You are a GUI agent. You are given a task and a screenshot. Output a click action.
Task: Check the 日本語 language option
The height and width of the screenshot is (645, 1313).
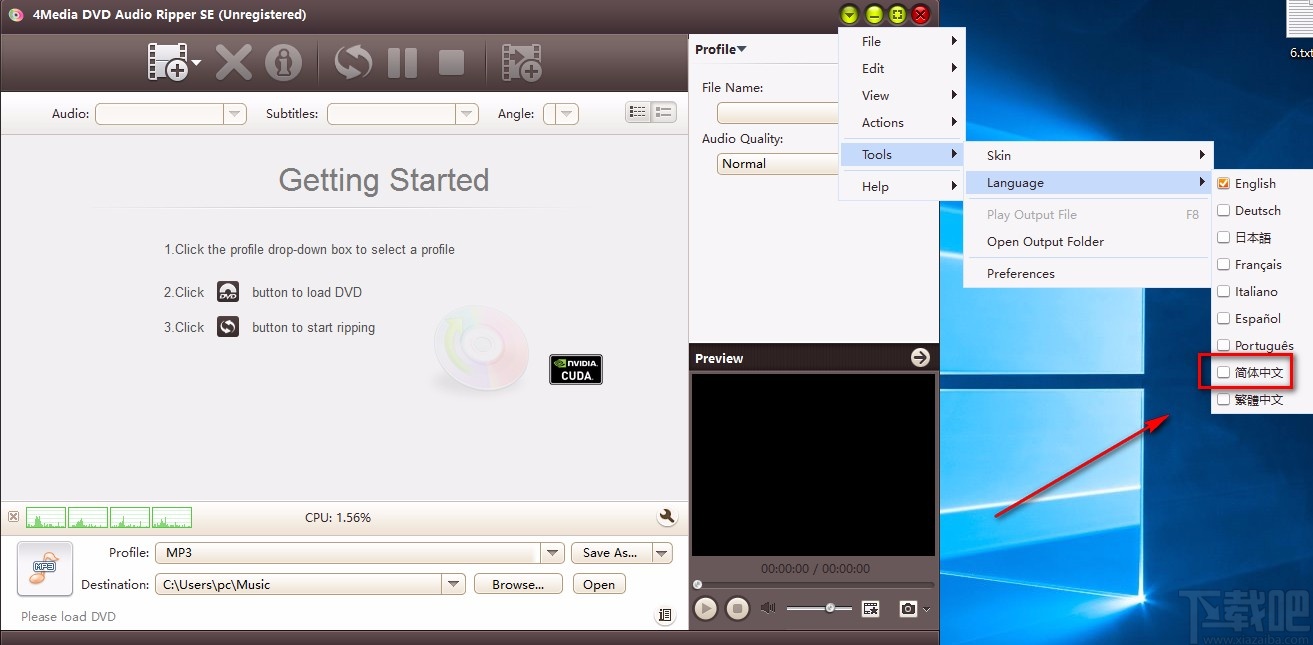click(1223, 237)
